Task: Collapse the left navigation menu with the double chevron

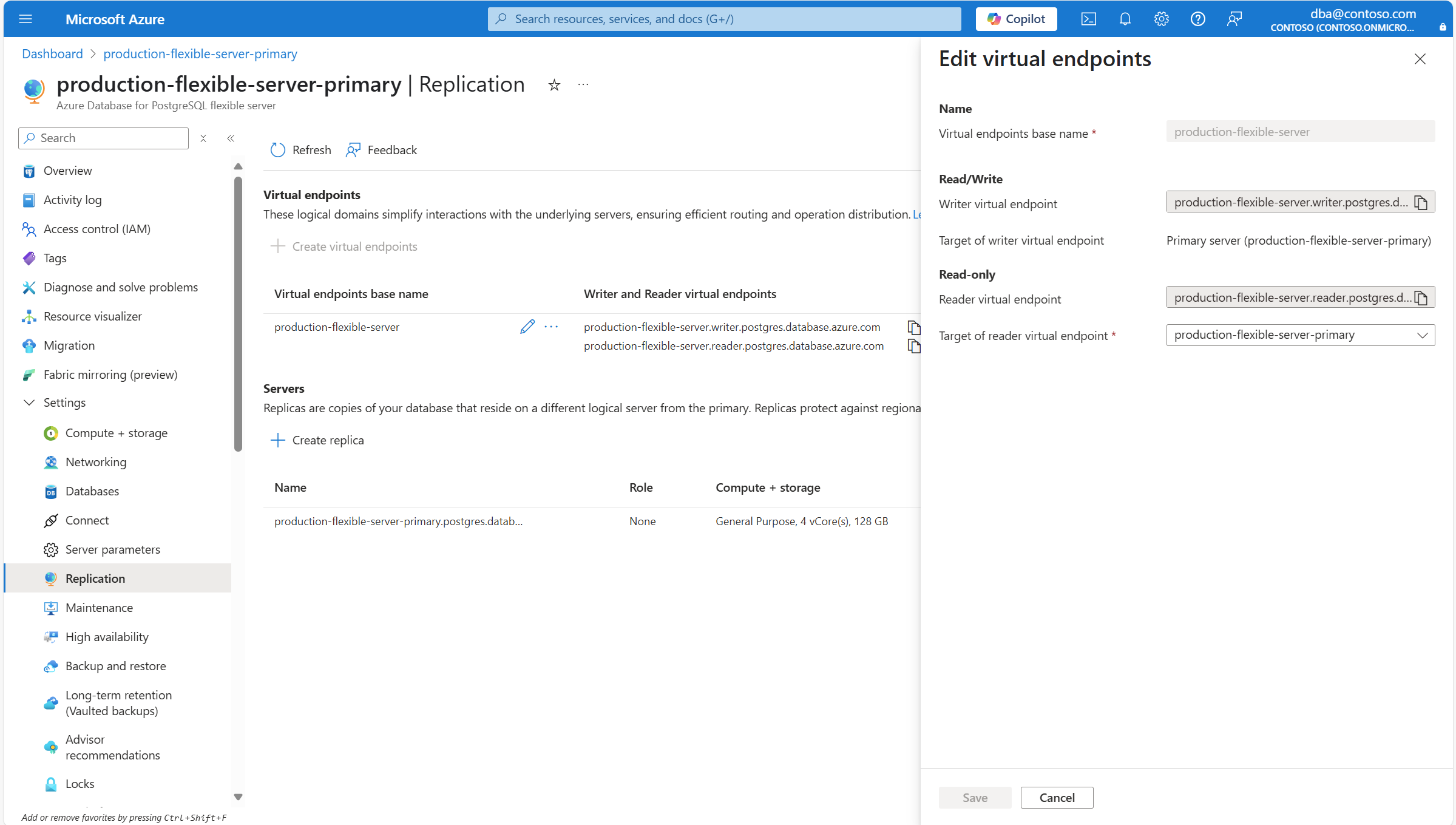Action: (x=231, y=138)
